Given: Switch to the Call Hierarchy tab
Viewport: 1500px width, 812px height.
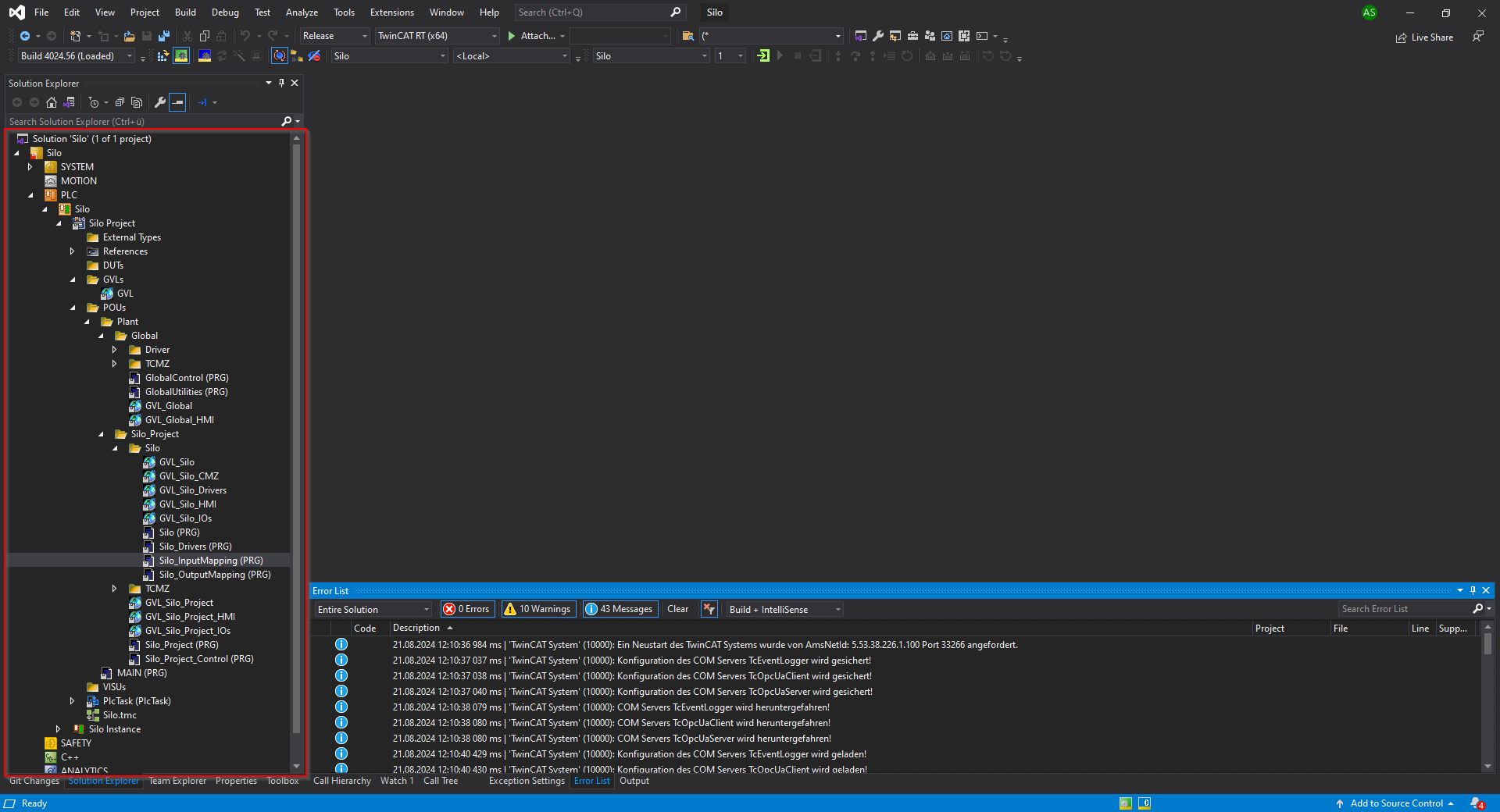Looking at the screenshot, I should [341, 781].
